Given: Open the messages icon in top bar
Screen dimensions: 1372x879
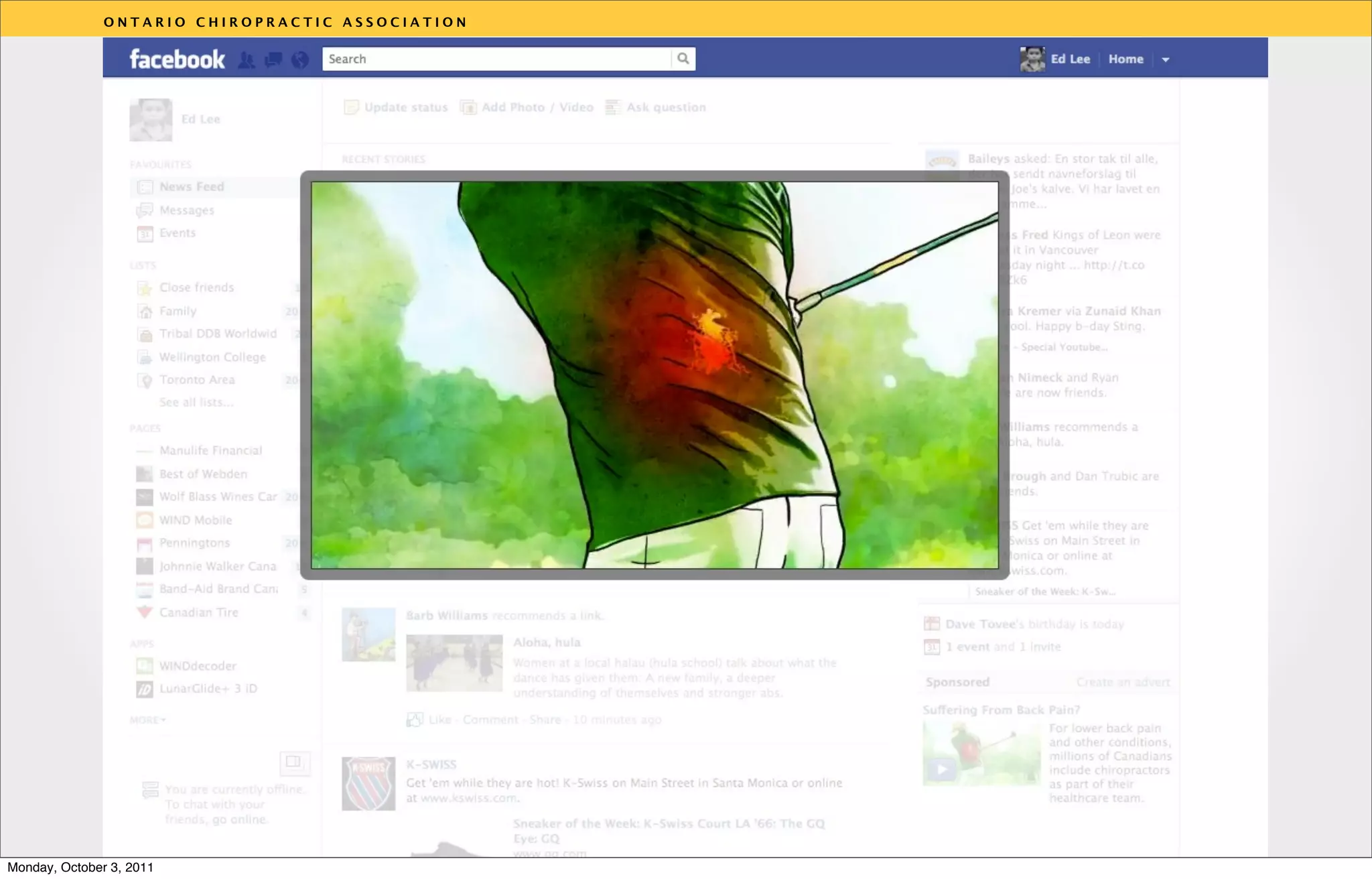Looking at the screenshot, I should pos(273,60).
